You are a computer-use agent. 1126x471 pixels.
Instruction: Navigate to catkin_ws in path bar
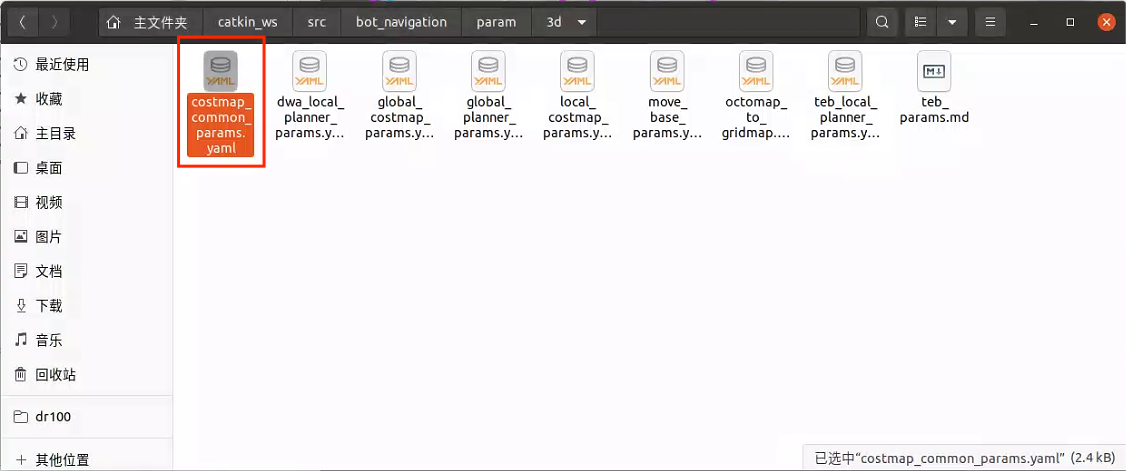[247, 22]
